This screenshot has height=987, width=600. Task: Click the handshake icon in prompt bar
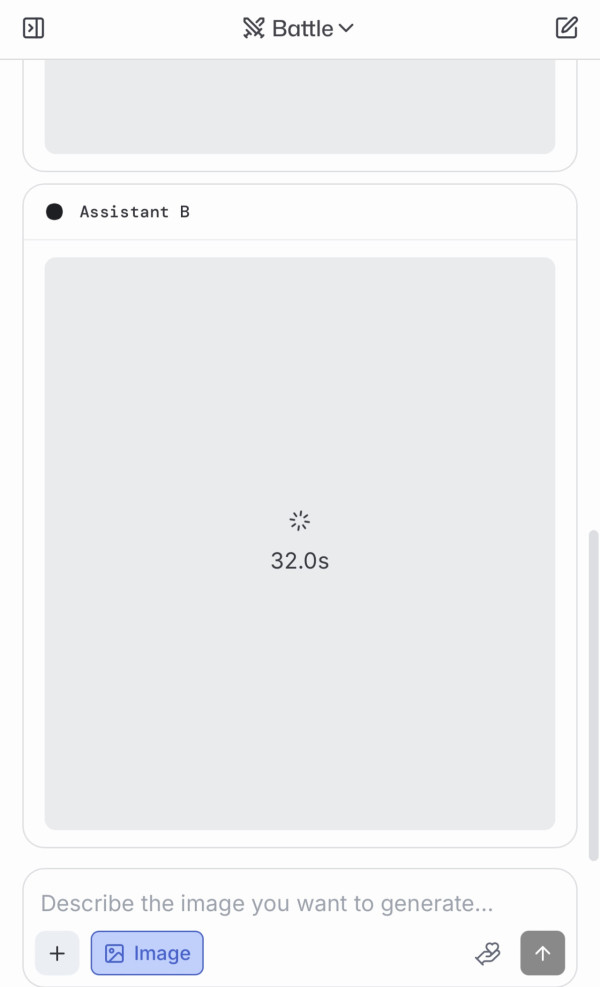487,953
